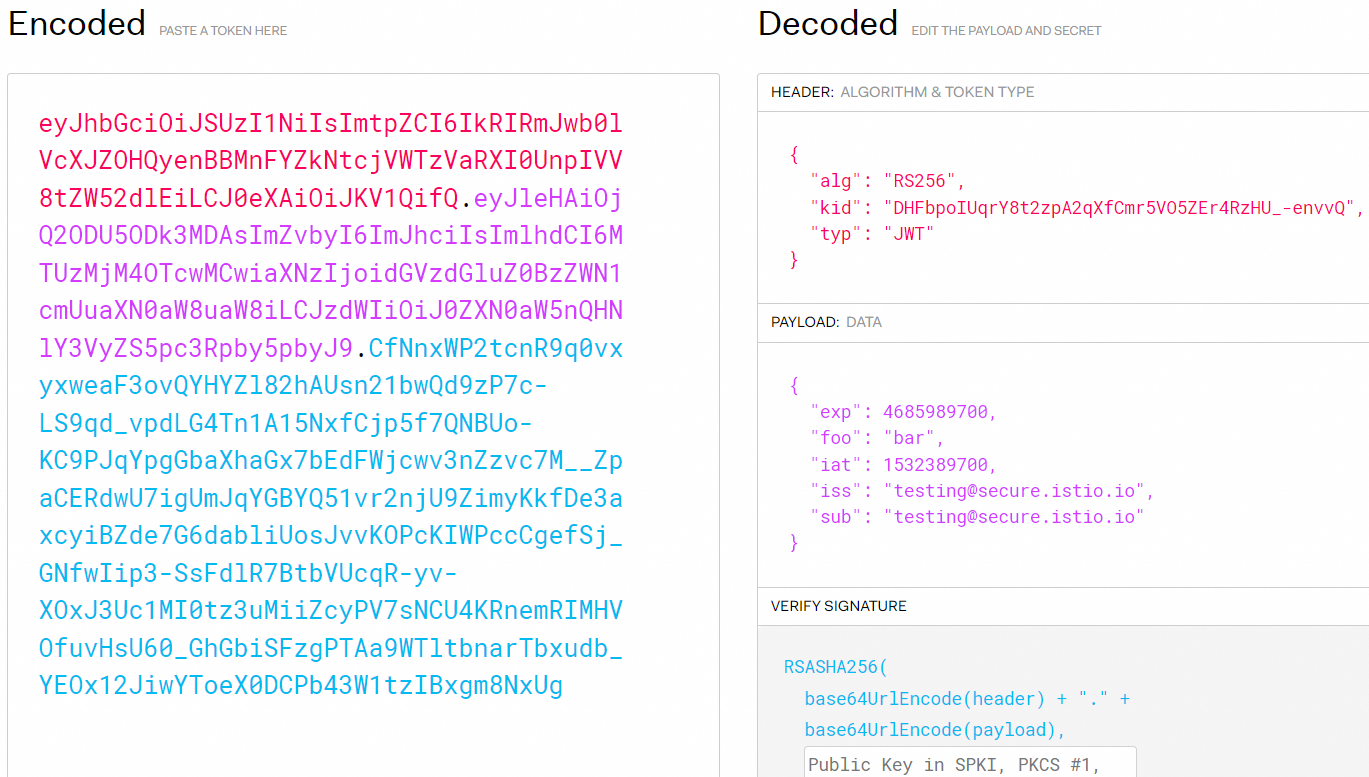Click the PASTE A TOKEN HERE hint text
The width and height of the screenshot is (1369, 777).
[x=223, y=31]
